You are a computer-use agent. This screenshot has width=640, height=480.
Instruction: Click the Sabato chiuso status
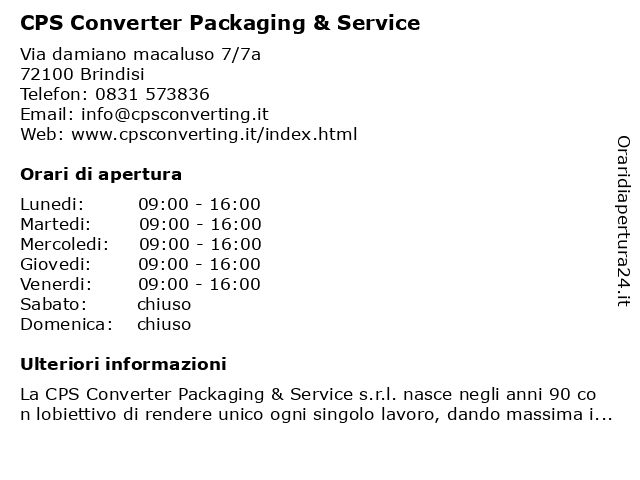coord(164,304)
